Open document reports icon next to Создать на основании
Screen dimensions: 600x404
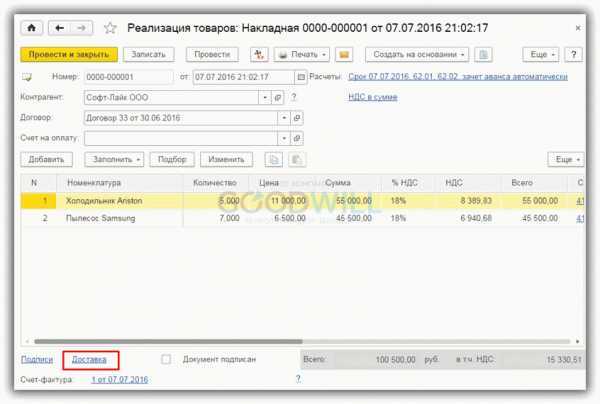point(483,55)
